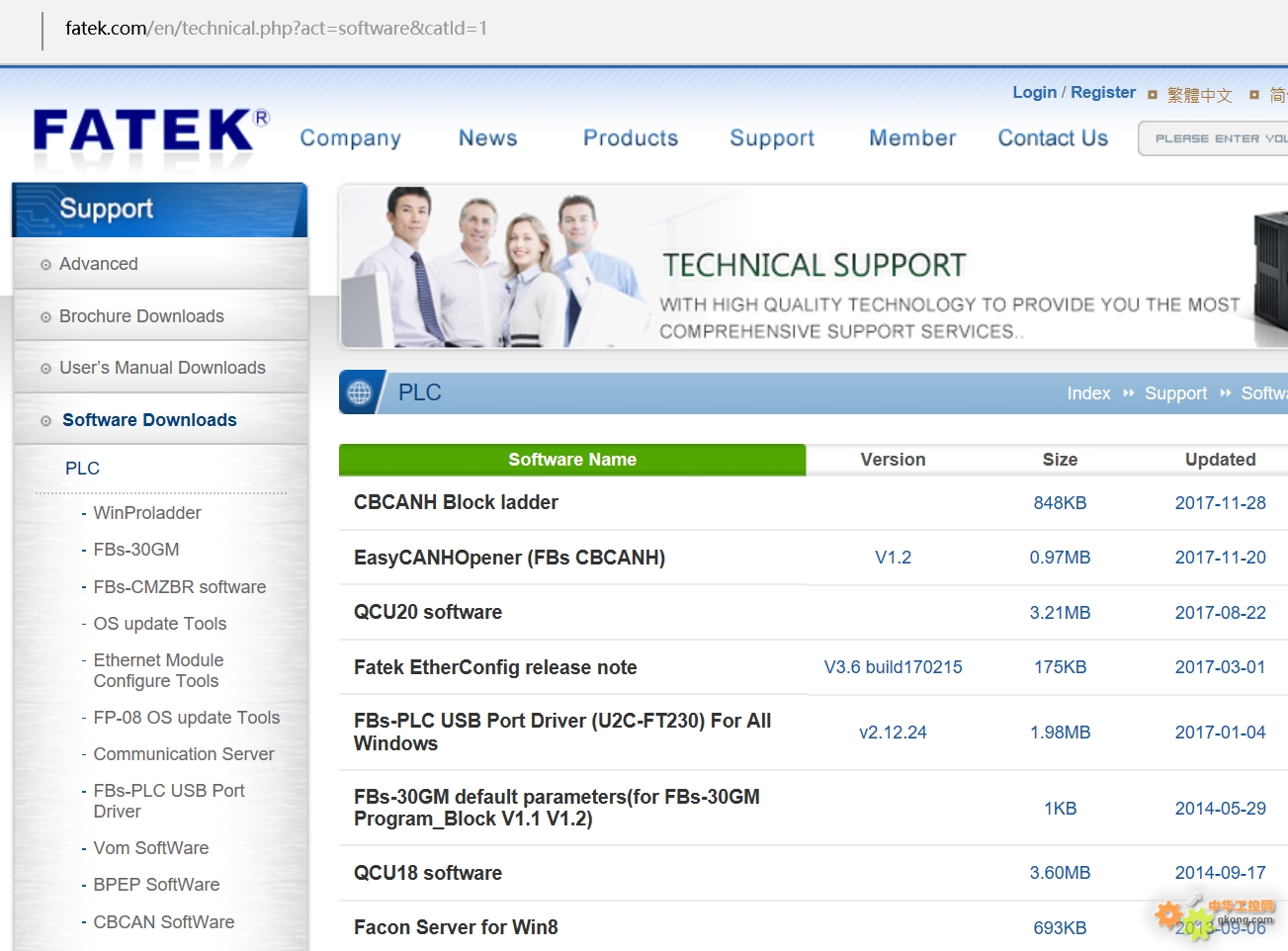Open QCU20 software download
The width and height of the screenshot is (1288, 951).
point(428,612)
